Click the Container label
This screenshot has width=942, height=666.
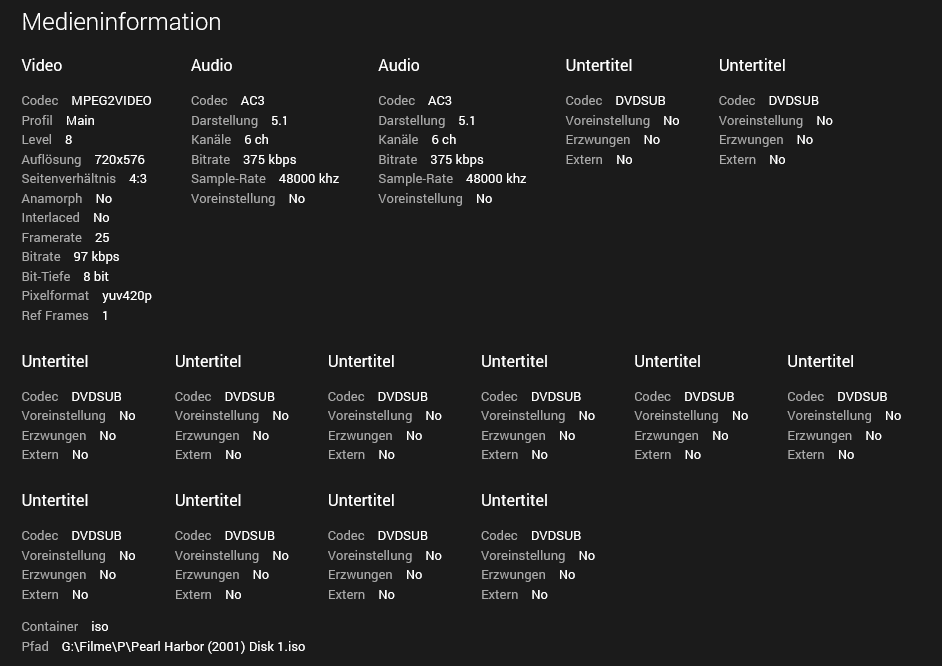pos(50,627)
